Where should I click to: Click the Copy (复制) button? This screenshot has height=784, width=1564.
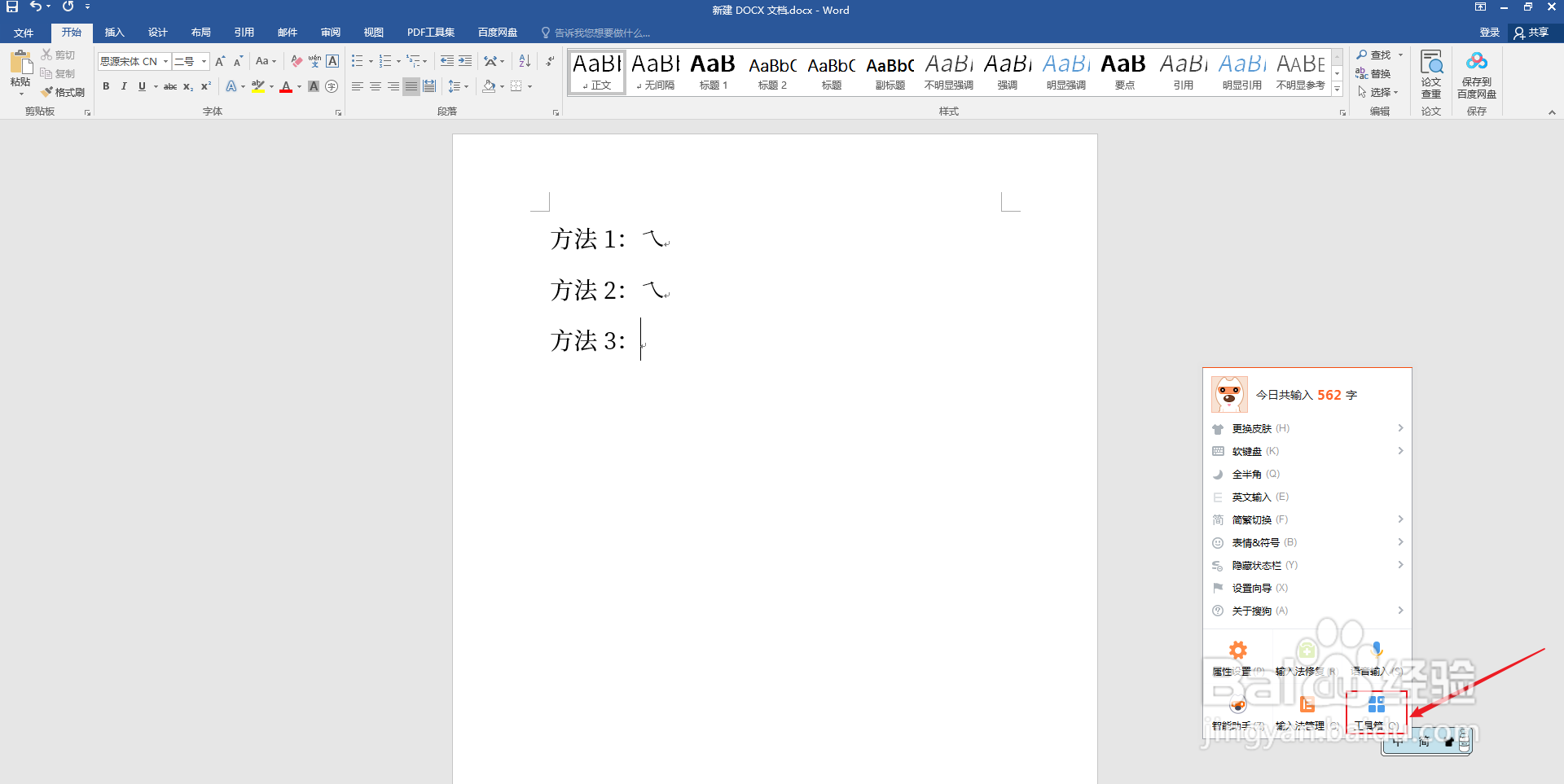(58, 73)
